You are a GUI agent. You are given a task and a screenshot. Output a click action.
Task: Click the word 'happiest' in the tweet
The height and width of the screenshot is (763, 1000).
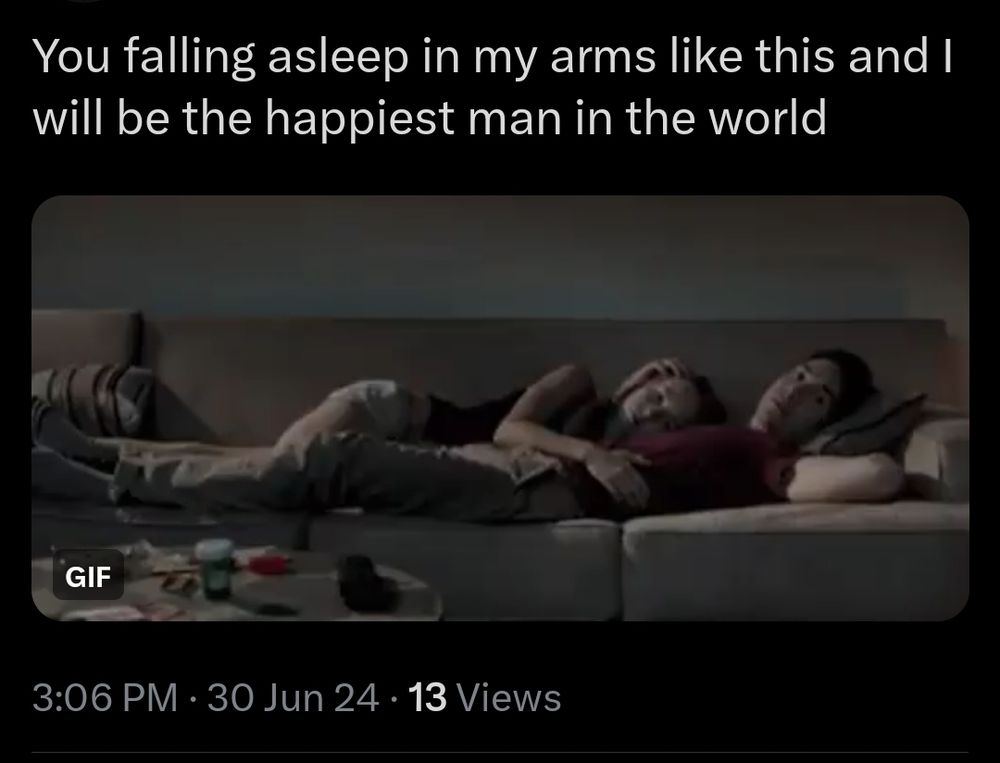coord(359,119)
